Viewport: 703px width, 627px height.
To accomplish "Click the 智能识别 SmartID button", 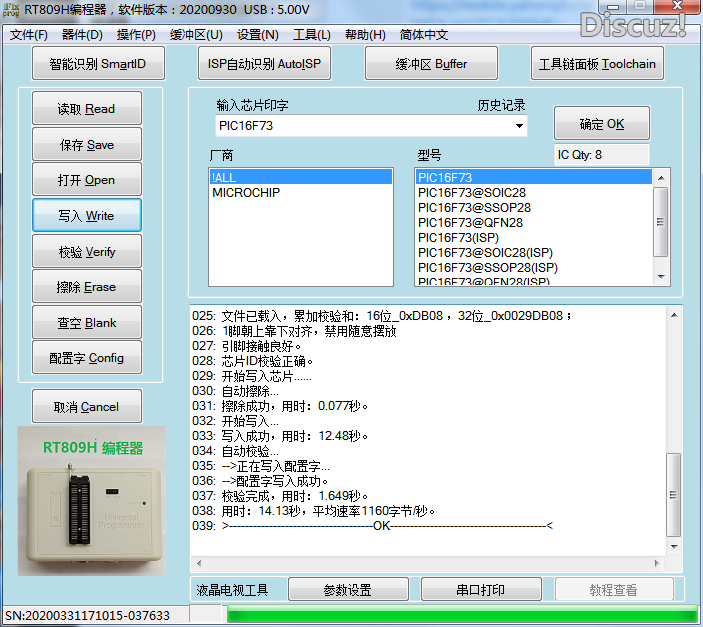I will click(98, 64).
